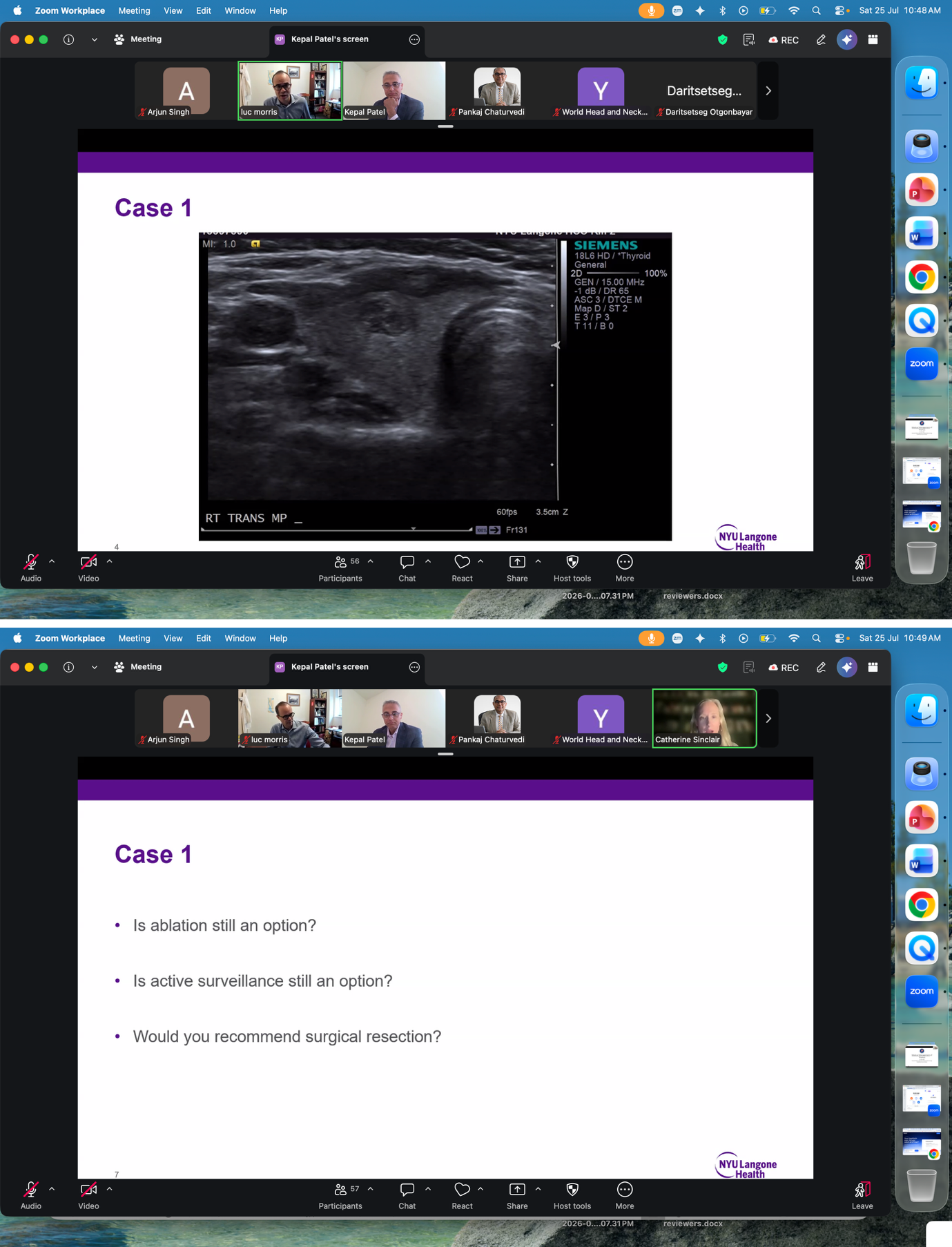Open Chat in the ultrasound-slide Zoom window

coord(407,568)
